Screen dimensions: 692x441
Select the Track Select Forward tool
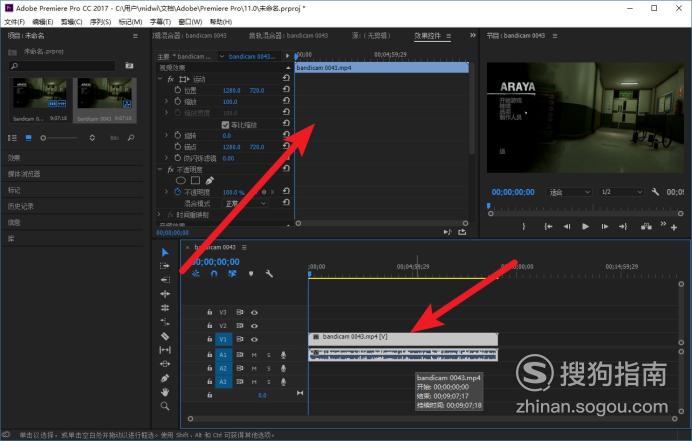(x=165, y=266)
